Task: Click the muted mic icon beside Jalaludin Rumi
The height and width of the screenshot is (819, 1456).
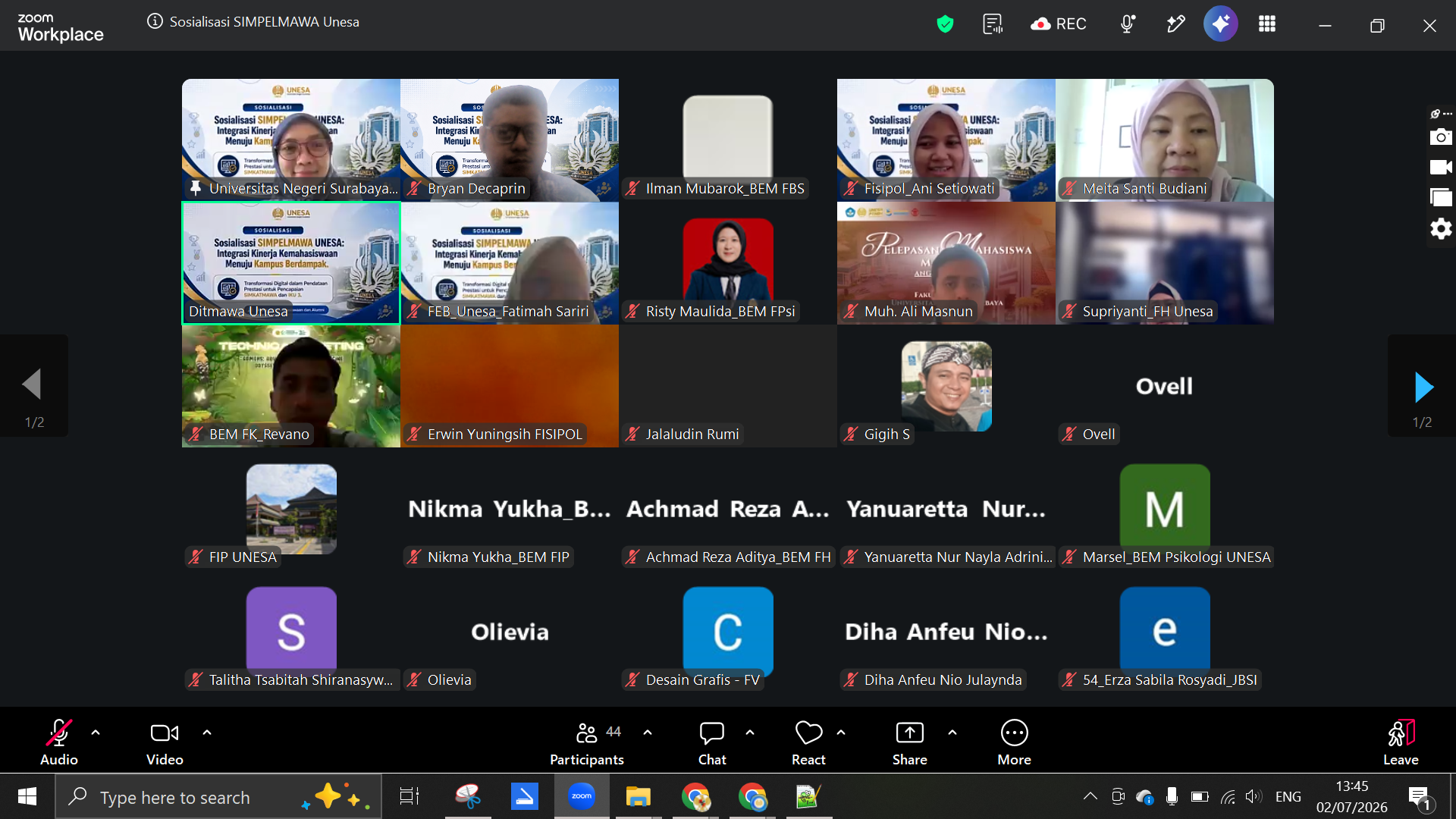Action: [632, 434]
